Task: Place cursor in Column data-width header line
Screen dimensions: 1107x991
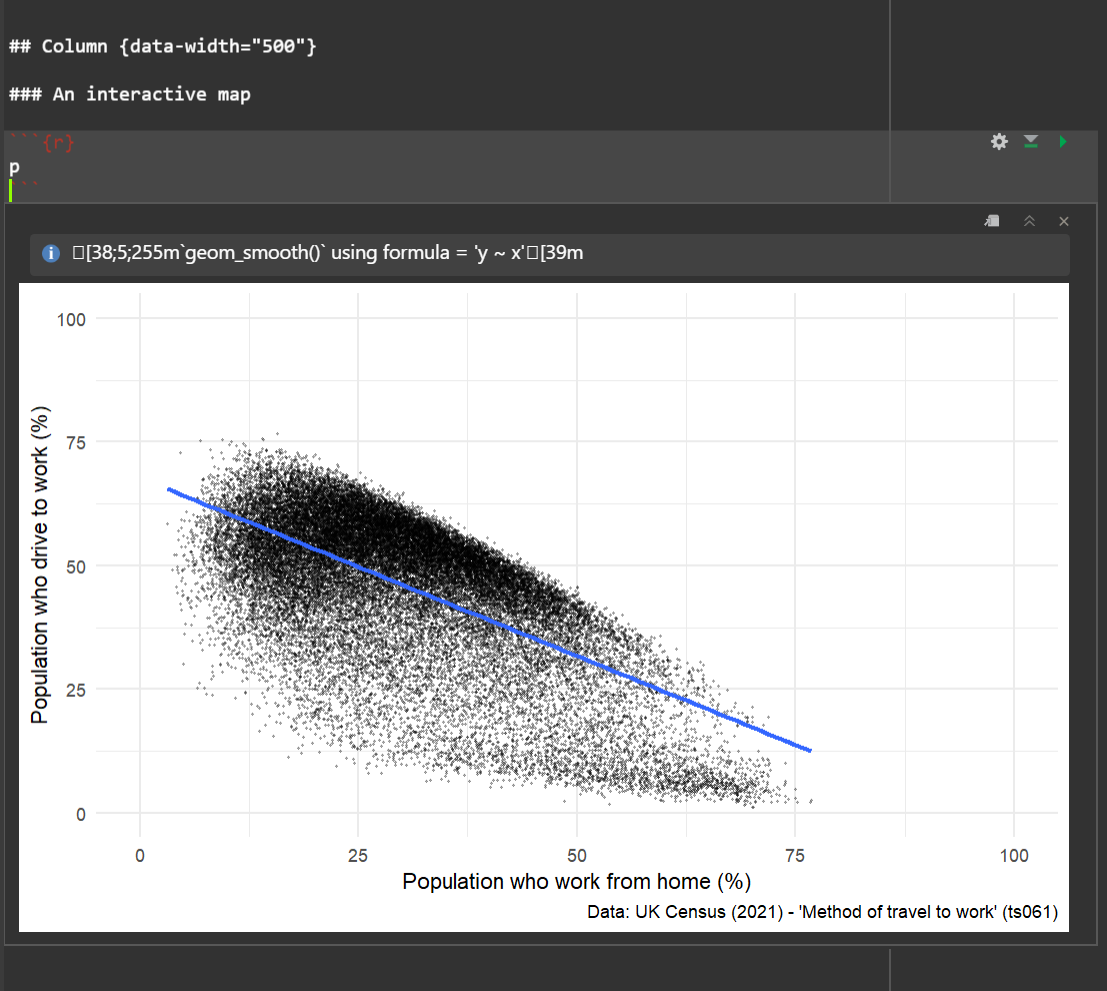Action: click(x=162, y=47)
